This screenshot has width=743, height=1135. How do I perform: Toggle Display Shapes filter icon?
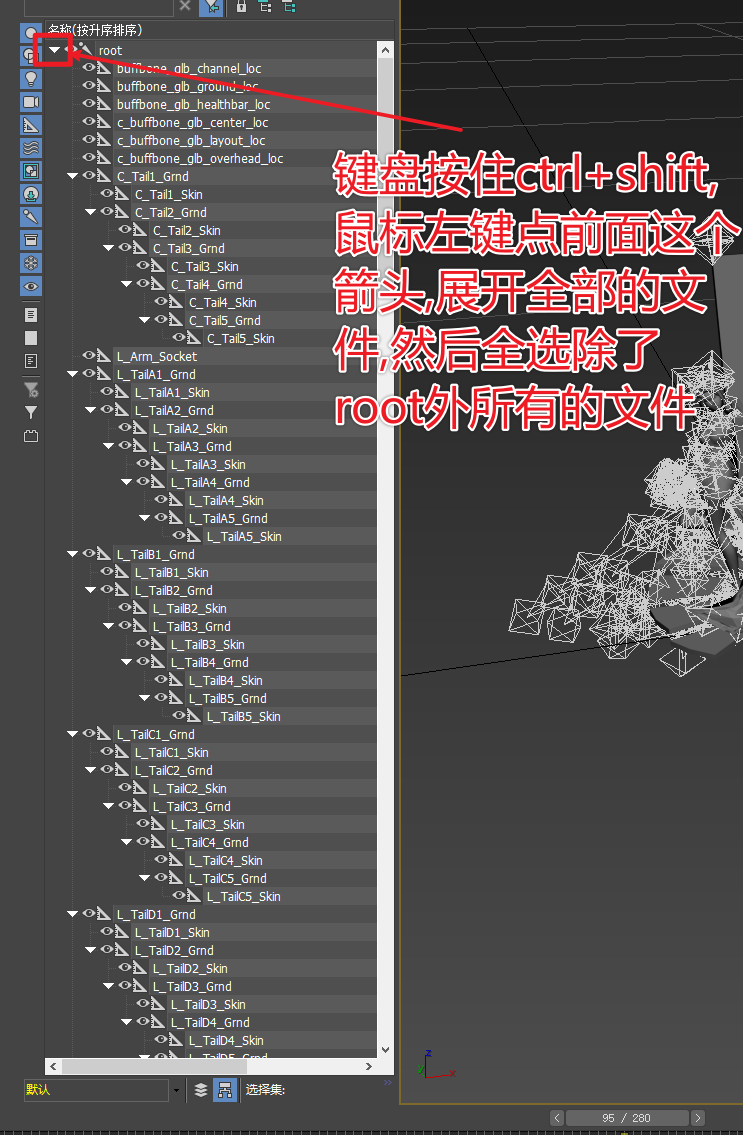pyautogui.click(x=30, y=56)
